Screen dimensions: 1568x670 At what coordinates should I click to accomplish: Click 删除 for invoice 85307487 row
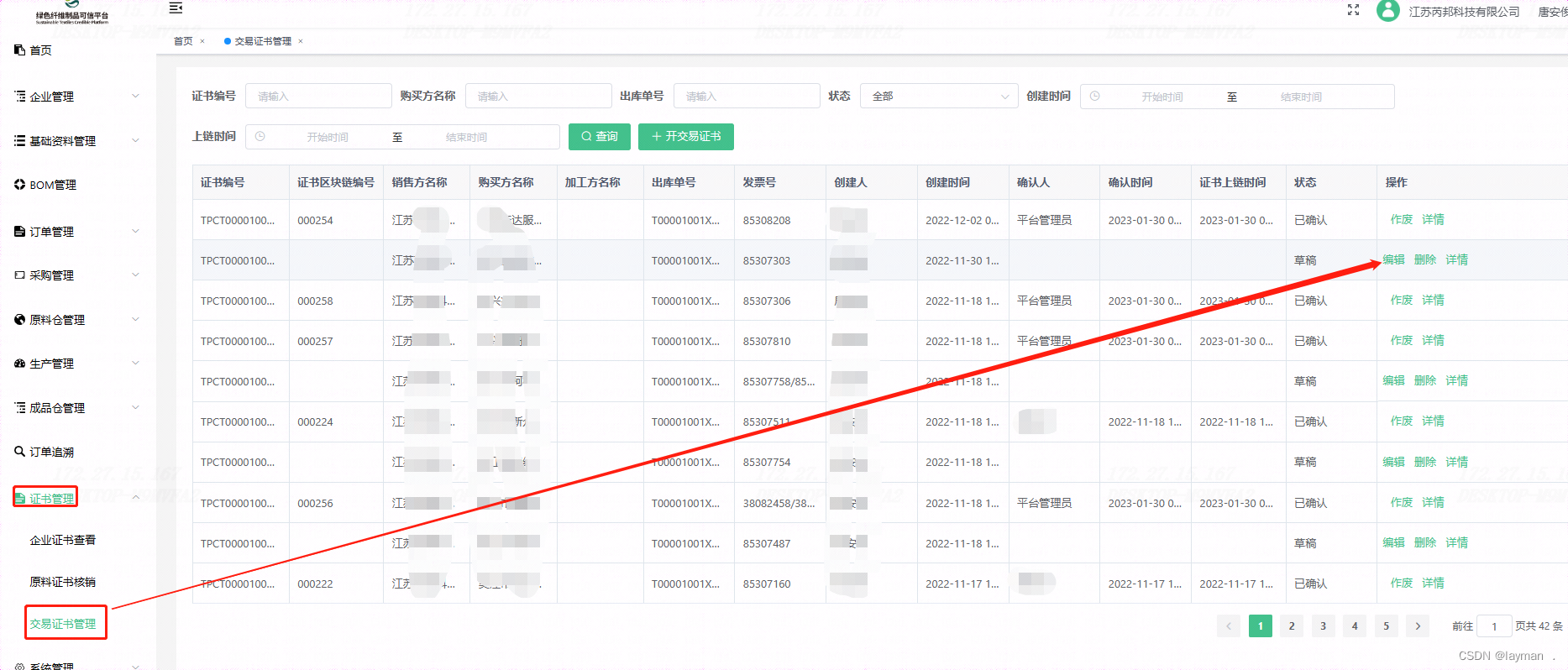[x=1425, y=543]
